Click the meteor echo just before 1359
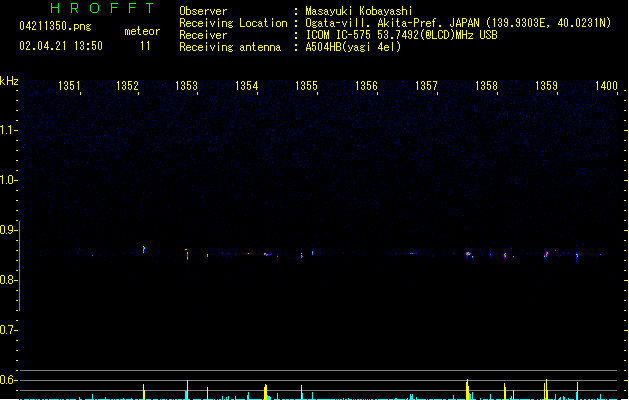The height and width of the screenshot is (400, 629). (546, 254)
